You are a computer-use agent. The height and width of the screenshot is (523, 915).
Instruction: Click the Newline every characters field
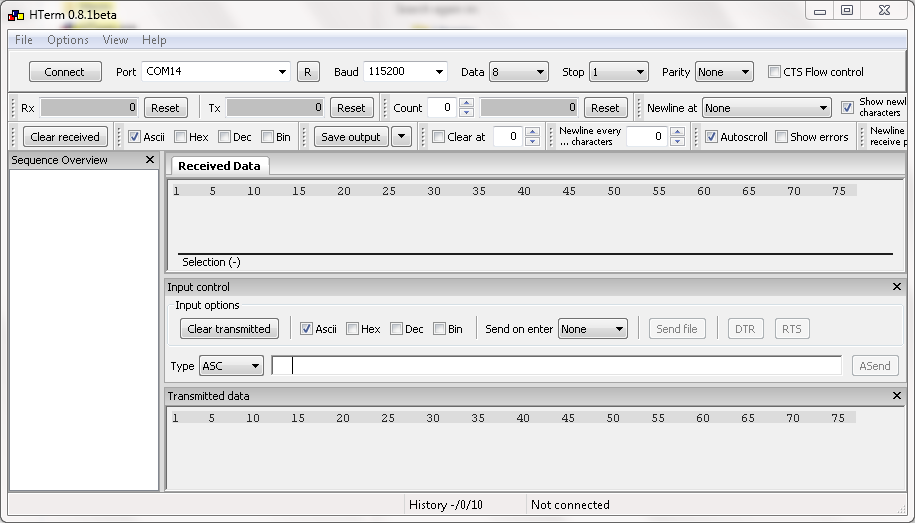click(x=647, y=137)
